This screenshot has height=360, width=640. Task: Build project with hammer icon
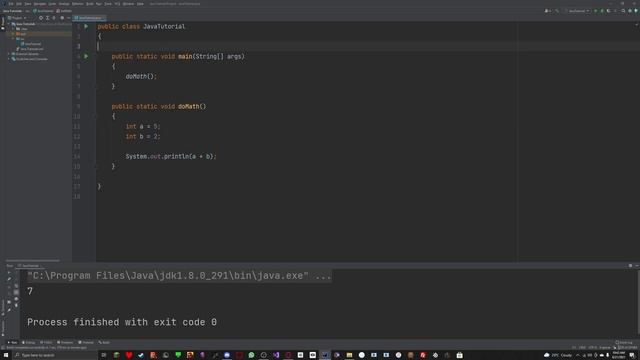coord(557,11)
